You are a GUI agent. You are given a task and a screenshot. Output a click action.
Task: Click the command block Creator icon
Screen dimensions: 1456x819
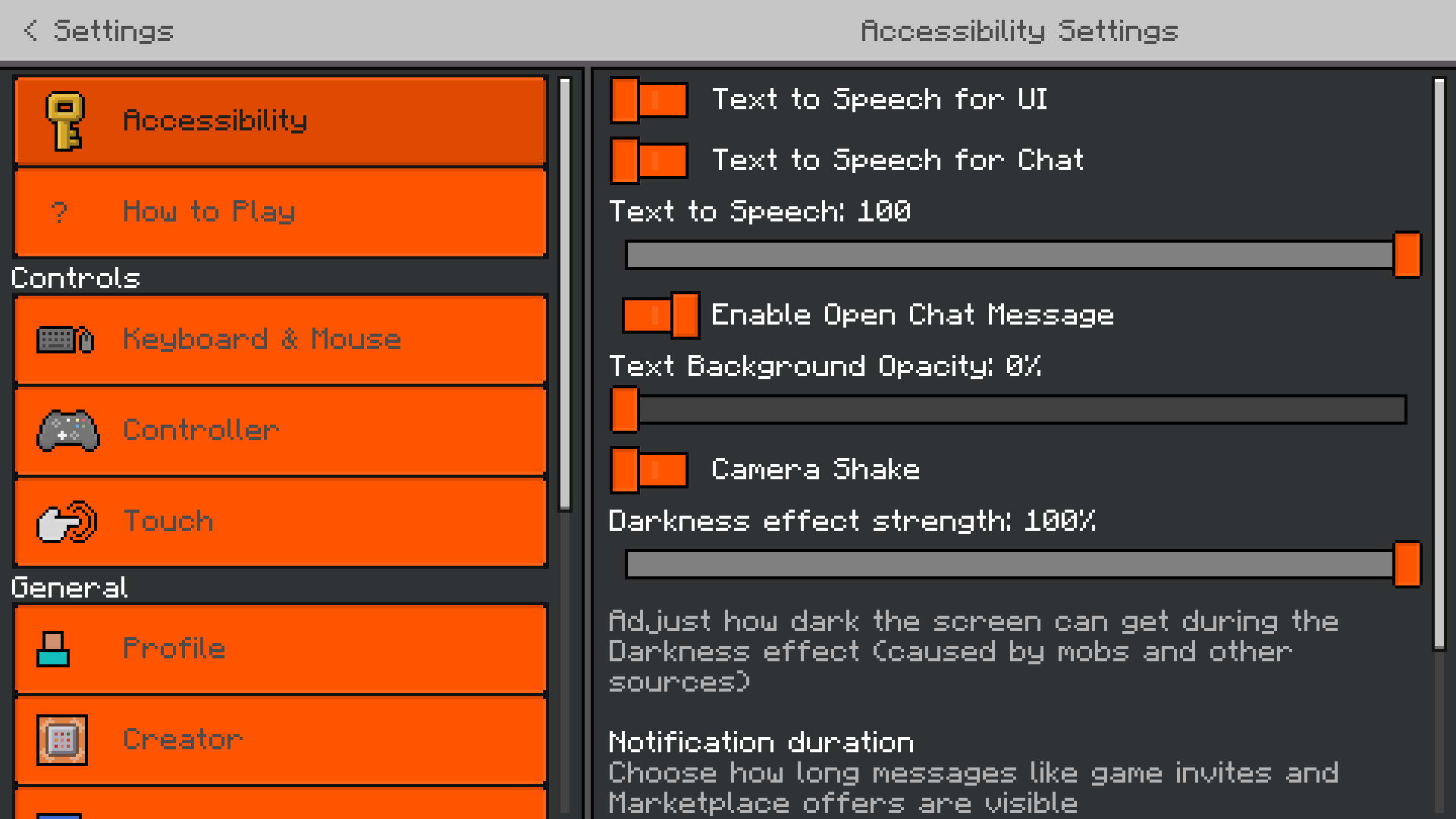(x=62, y=740)
